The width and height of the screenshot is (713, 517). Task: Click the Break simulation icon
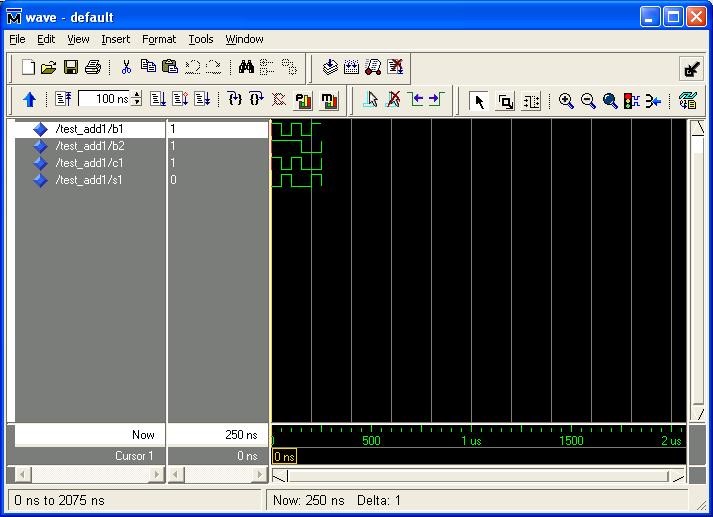coord(279,99)
